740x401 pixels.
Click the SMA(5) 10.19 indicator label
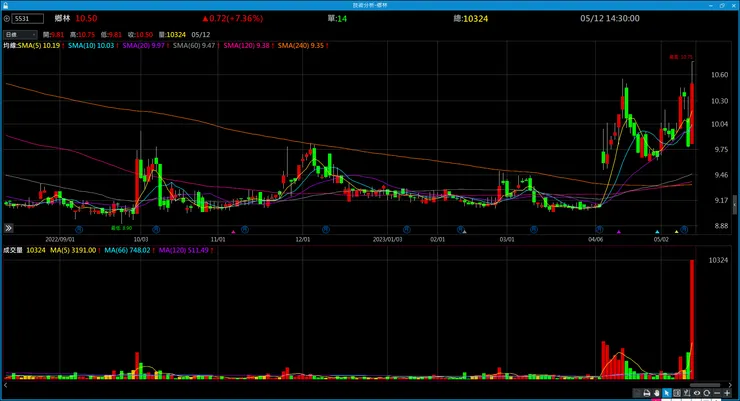pos(39,45)
